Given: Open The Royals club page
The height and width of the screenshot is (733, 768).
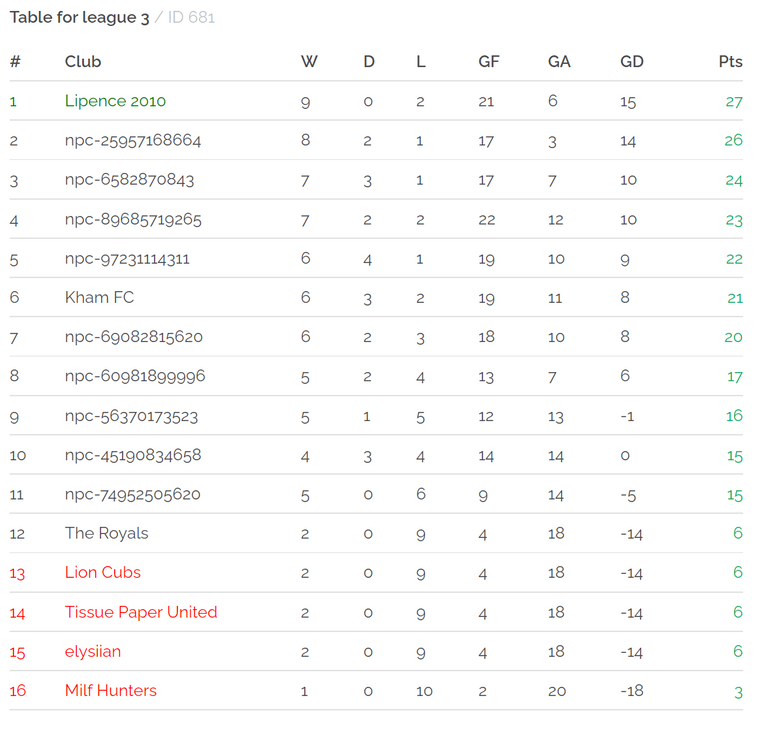Looking at the screenshot, I should click(x=106, y=533).
